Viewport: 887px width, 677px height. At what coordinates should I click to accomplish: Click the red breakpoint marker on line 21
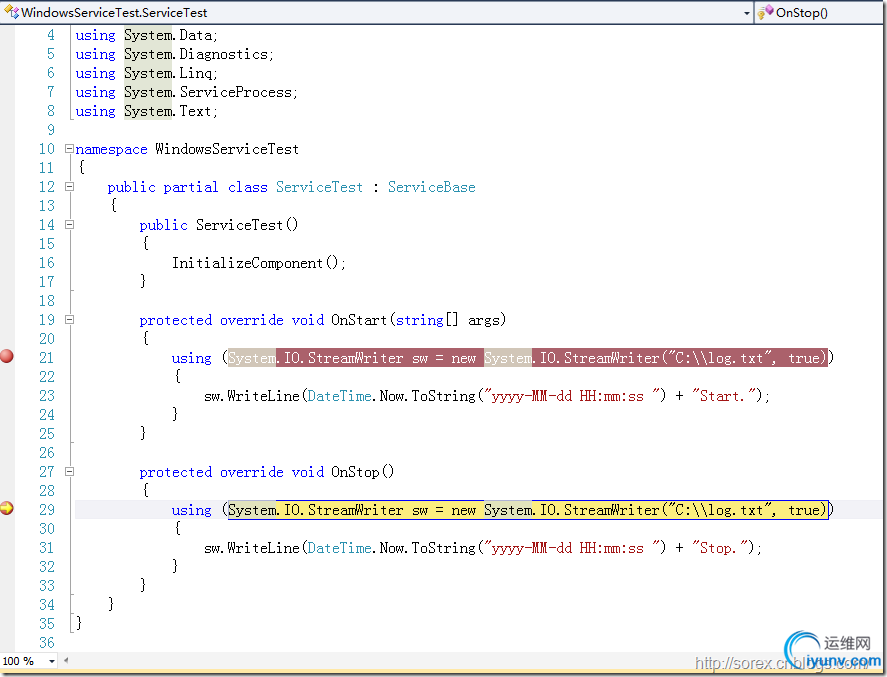pos(7,356)
